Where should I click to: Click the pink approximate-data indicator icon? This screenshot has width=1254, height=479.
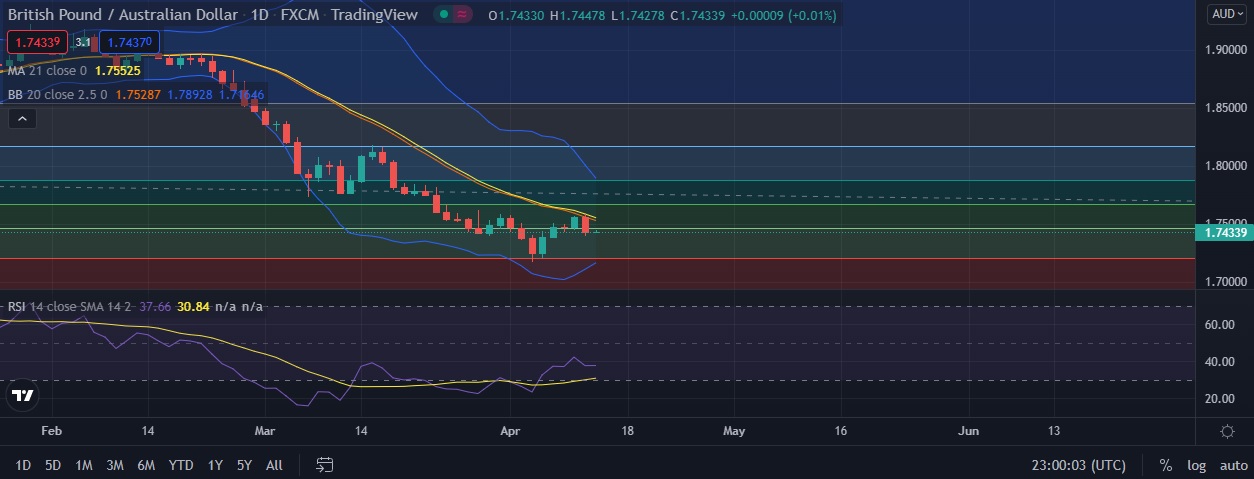[461, 15]
